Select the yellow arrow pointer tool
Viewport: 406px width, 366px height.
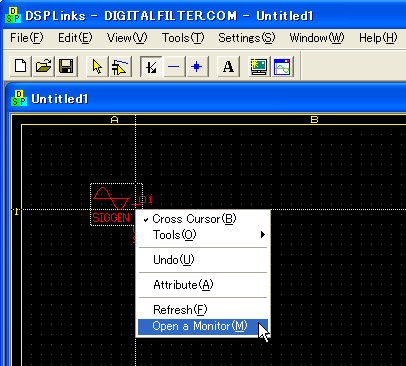[97, 66]
